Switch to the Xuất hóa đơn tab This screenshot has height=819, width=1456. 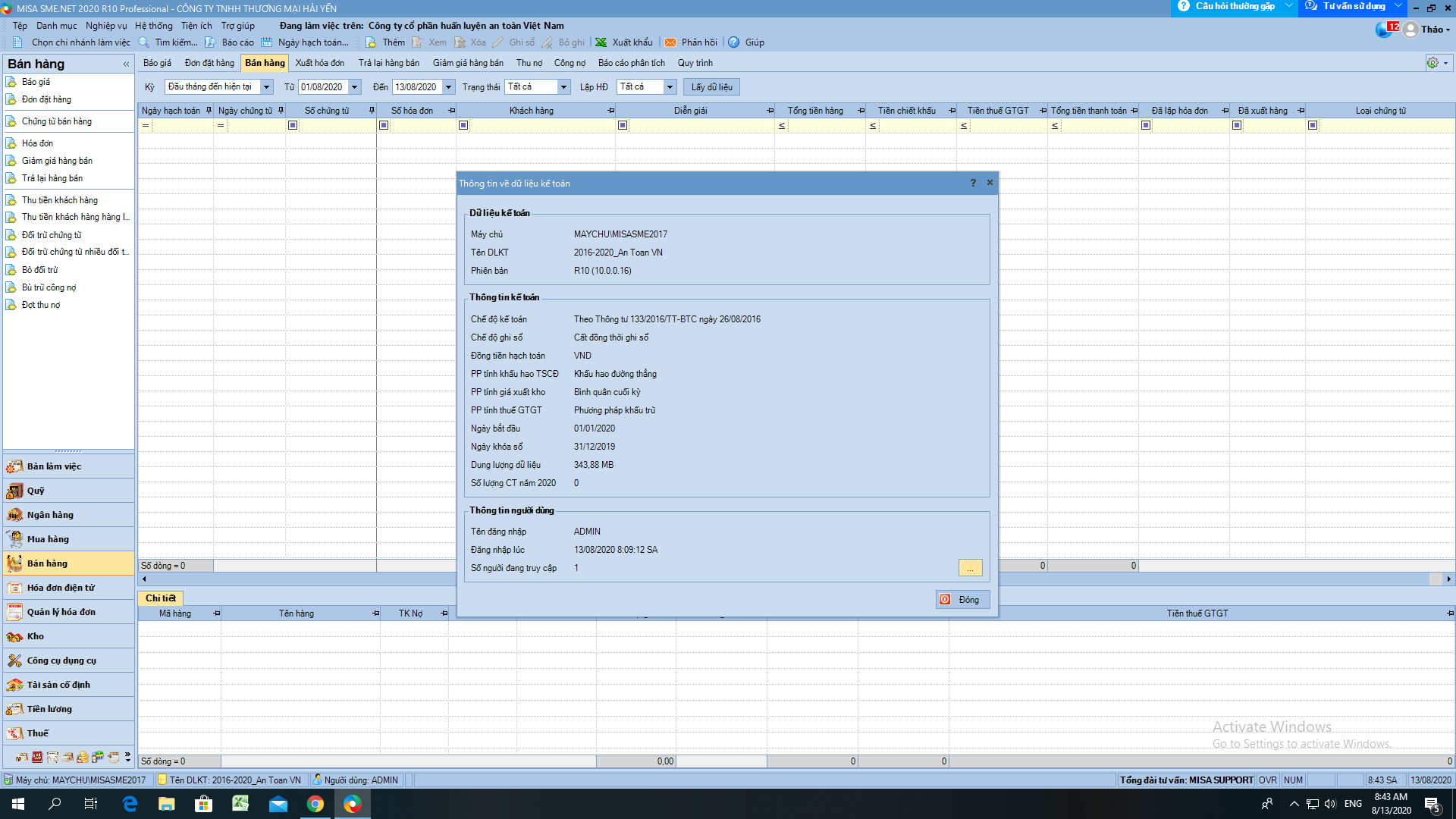tap(319, 63)
